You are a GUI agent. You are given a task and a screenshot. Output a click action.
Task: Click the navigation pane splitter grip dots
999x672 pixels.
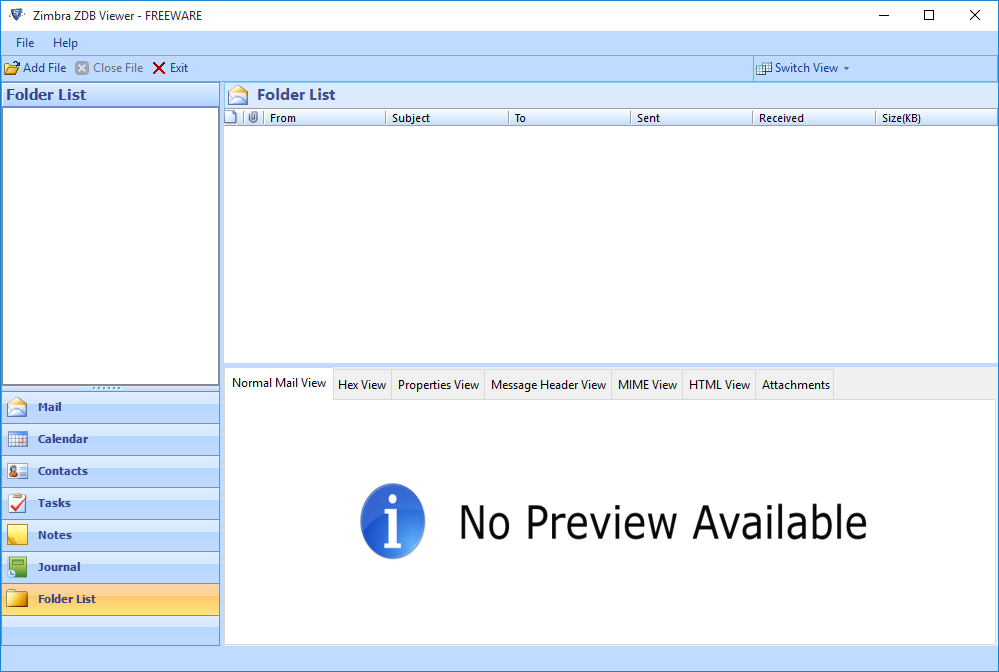pos(106,388)
